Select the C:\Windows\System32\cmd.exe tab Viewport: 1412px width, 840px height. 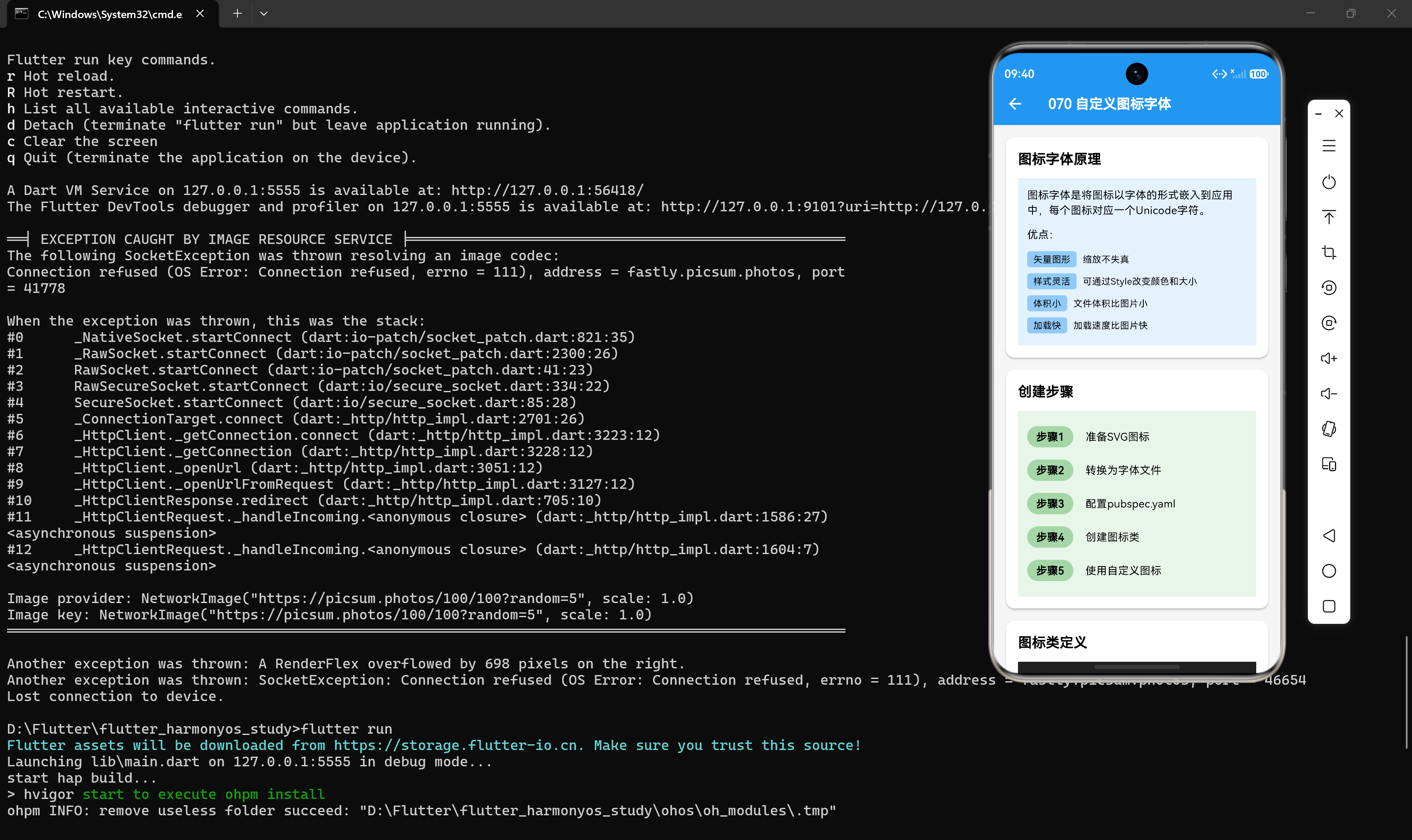[110, 14]
